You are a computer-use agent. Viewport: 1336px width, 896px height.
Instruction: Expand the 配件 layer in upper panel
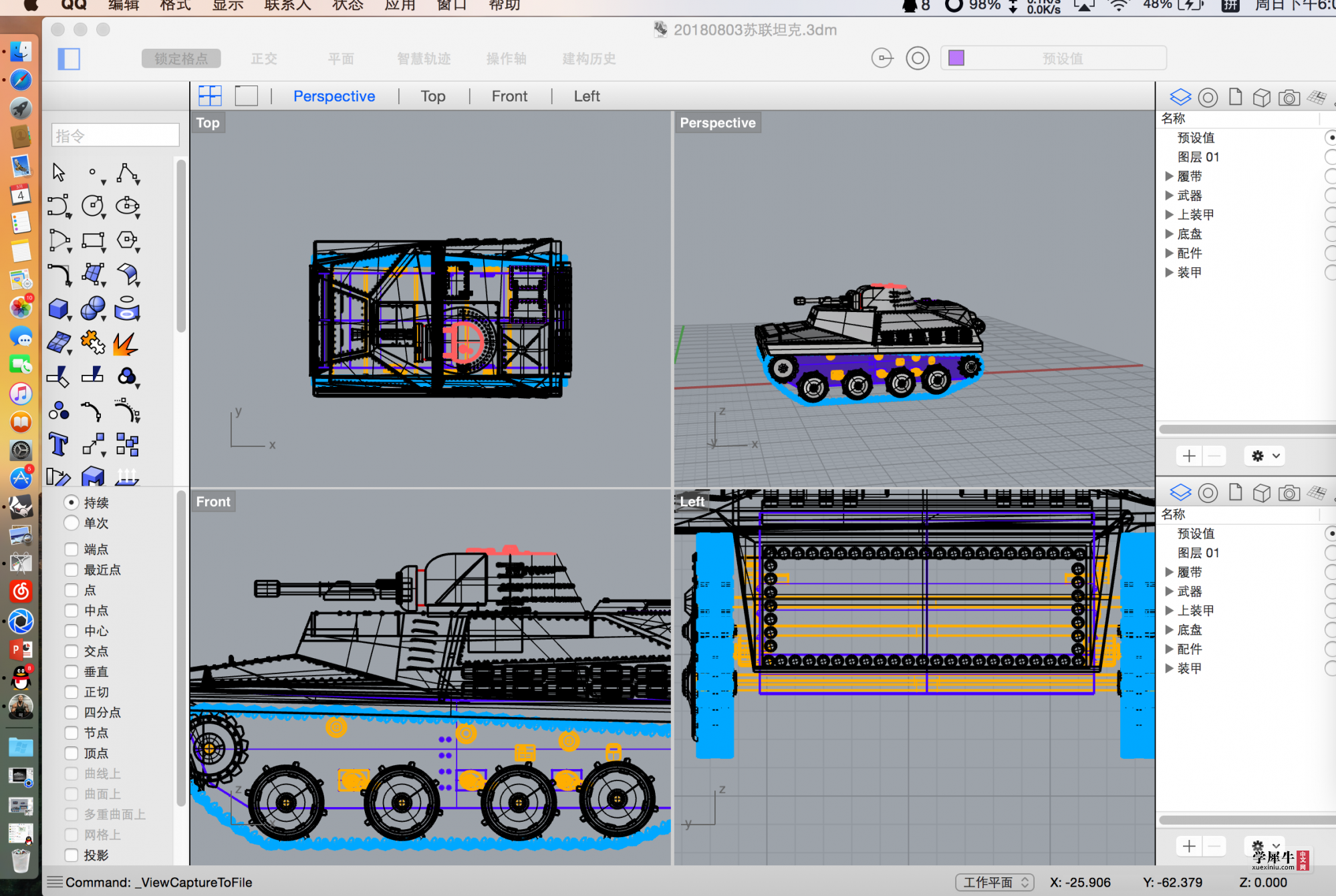[x=1169, y=253]
